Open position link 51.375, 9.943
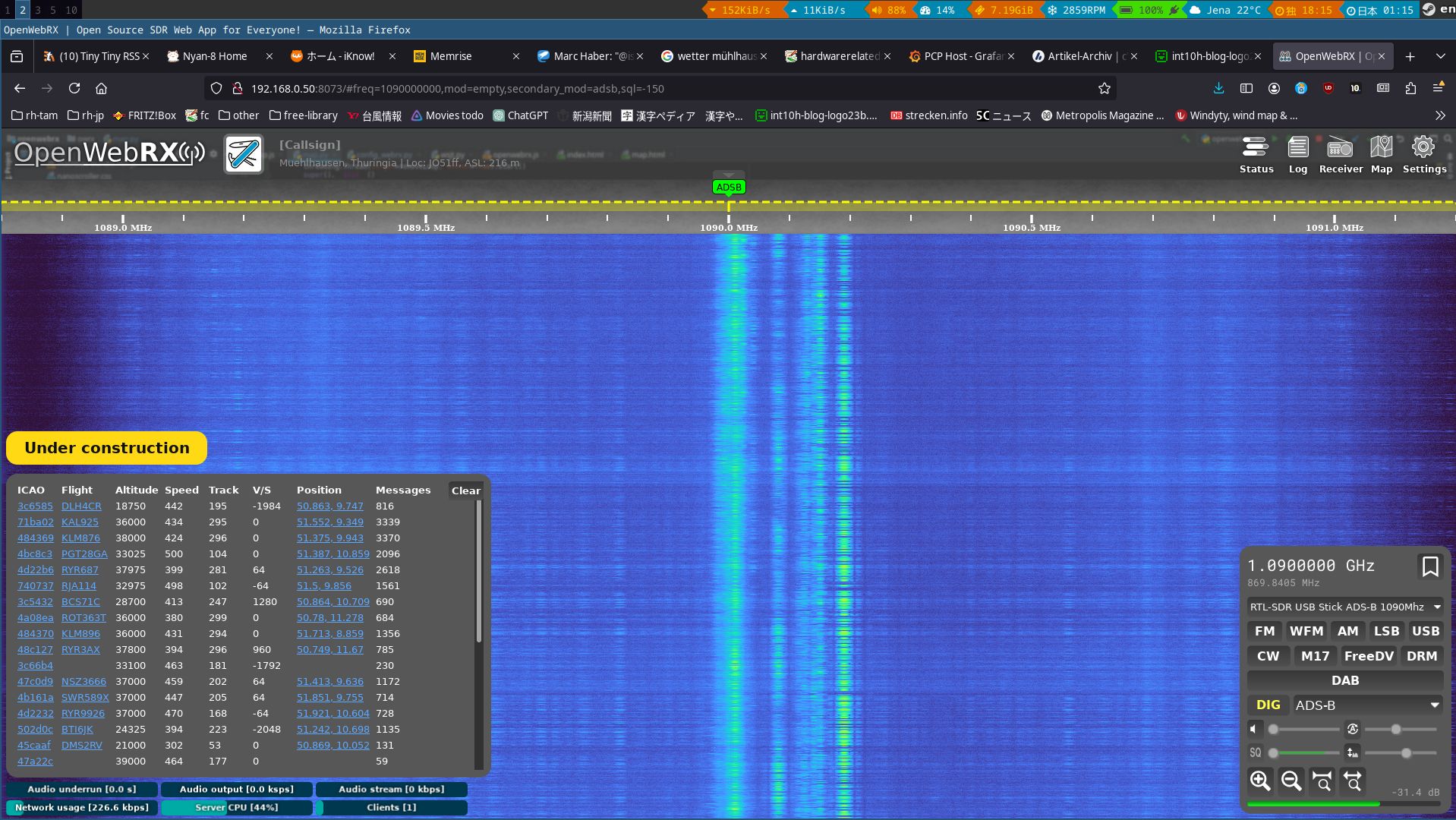The height and width of the screenshot is (820, 1456). [x=329, y=538]
